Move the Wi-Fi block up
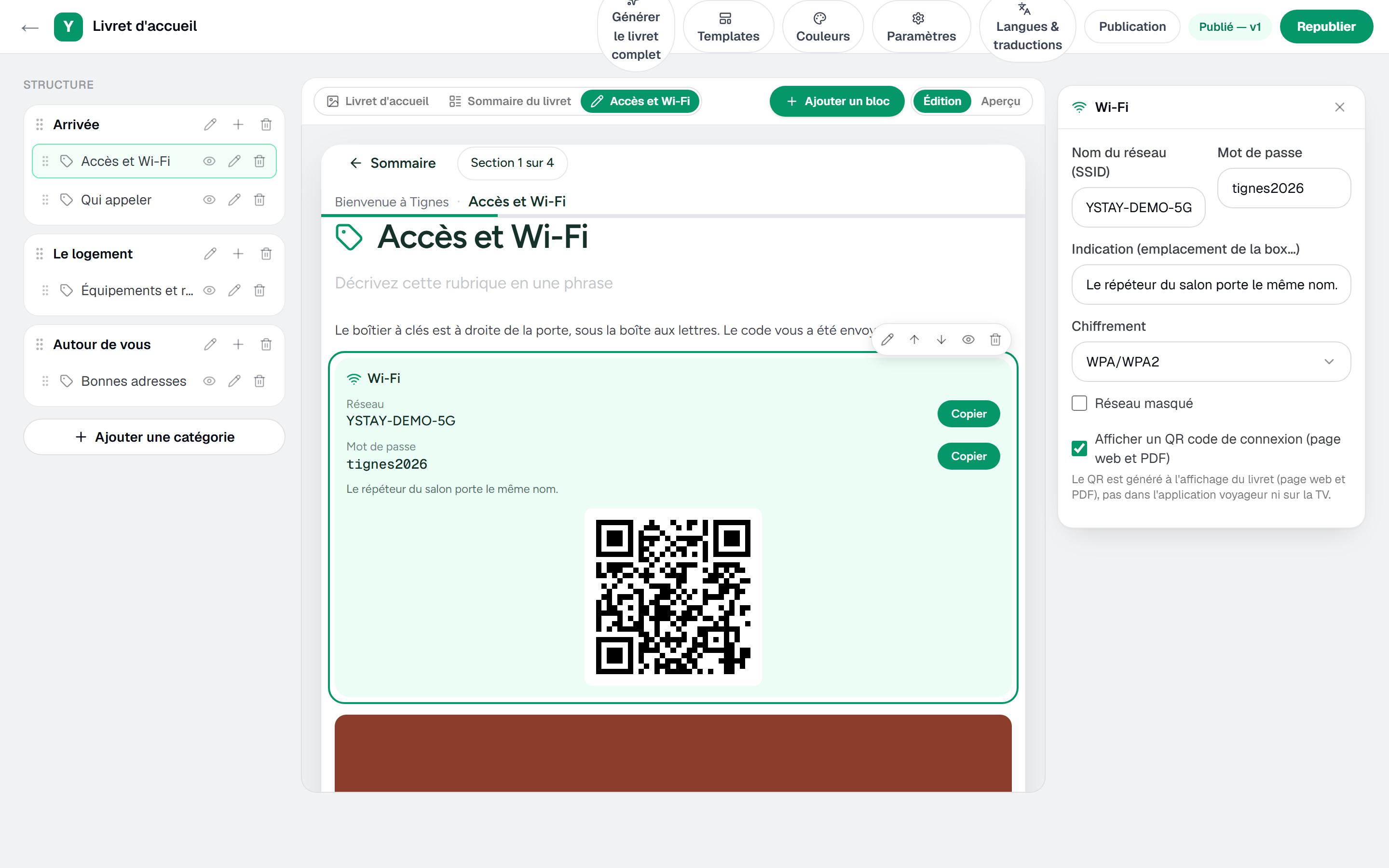This screenshot has height=868, width=1389. click(914, 340)
